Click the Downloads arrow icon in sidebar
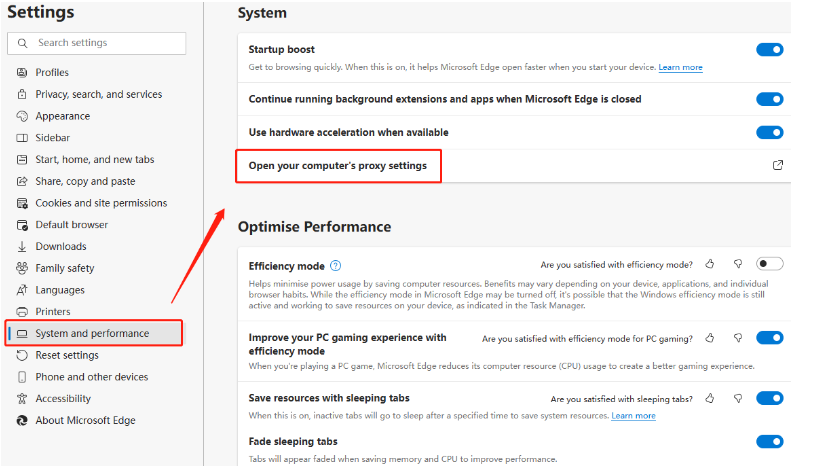The height and width of the screenshot is (473, 818). pos(22,246)
